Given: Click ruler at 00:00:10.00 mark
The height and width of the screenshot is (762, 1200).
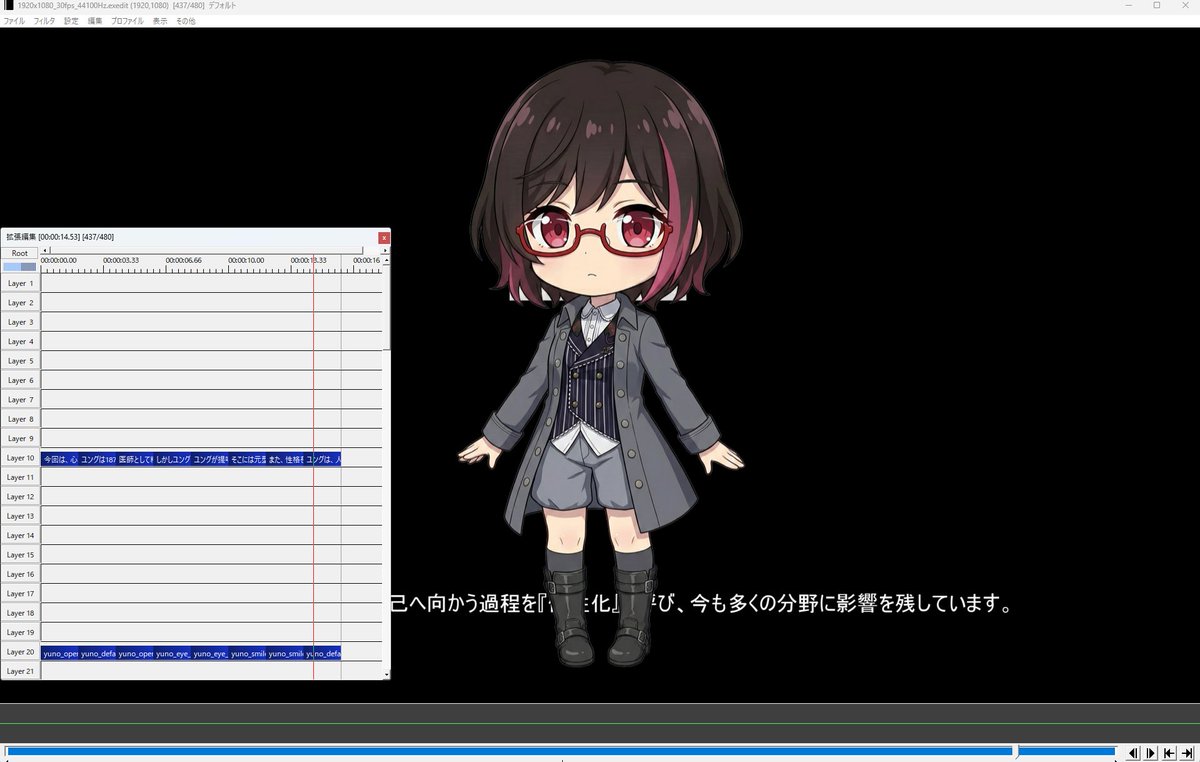Looking at the screenshot, I should pyautogui.click(x=245, y=260).
